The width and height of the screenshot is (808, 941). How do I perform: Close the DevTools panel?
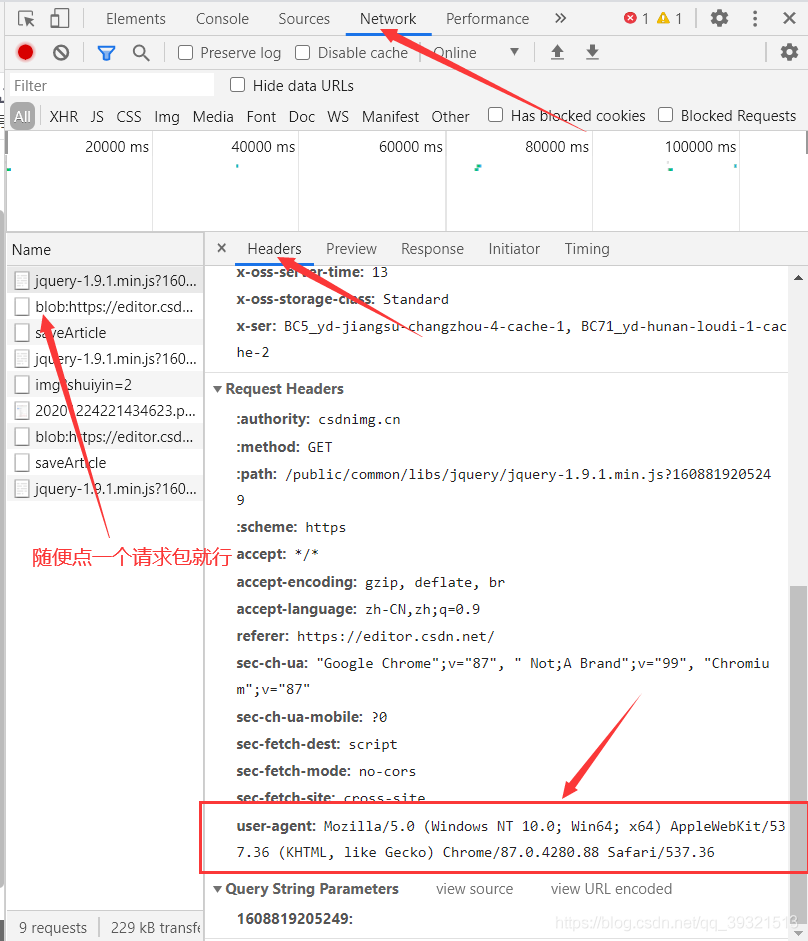[x=789, y=19]
